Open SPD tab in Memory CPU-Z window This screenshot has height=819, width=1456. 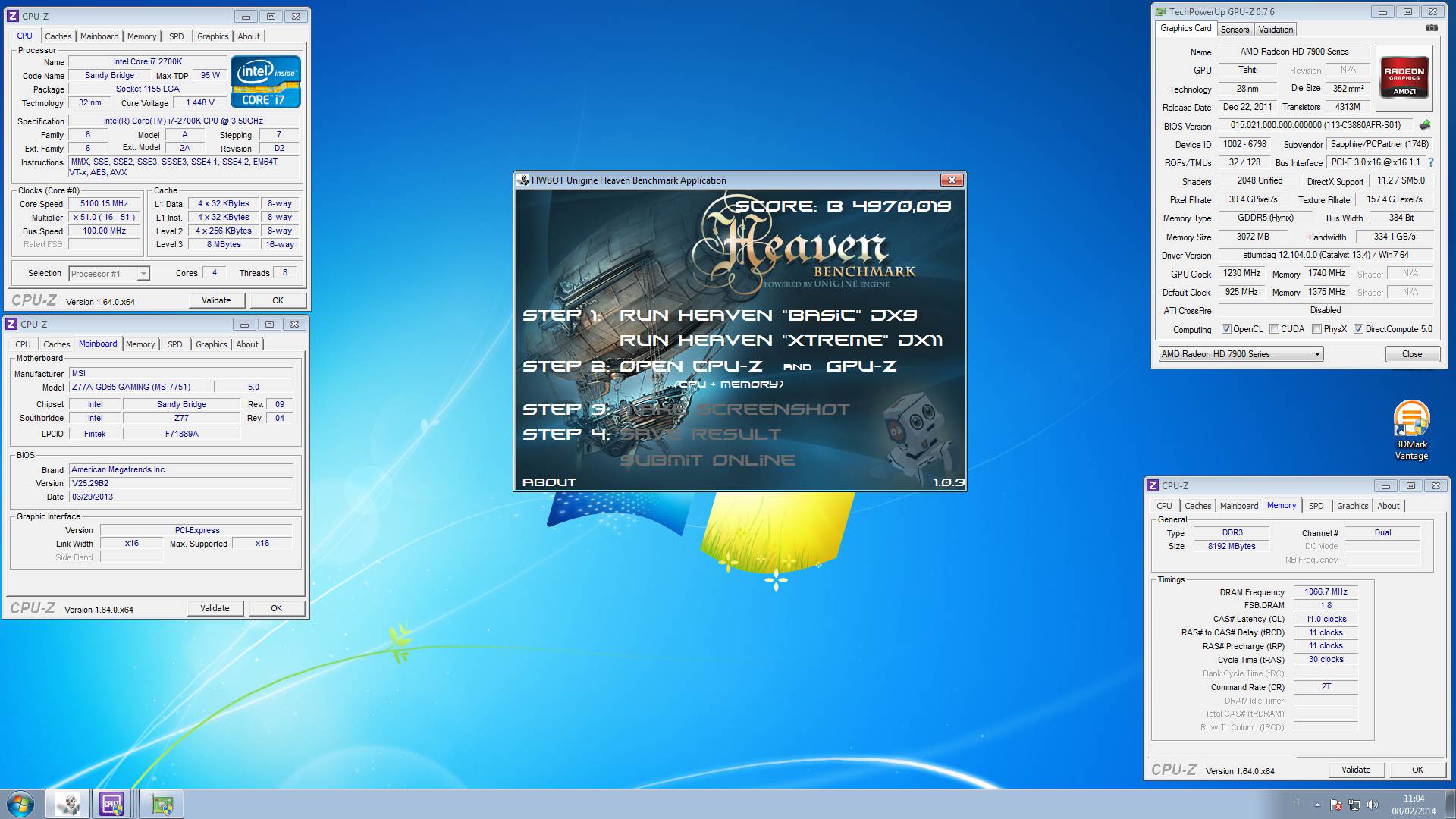[x=1316, y=506]
